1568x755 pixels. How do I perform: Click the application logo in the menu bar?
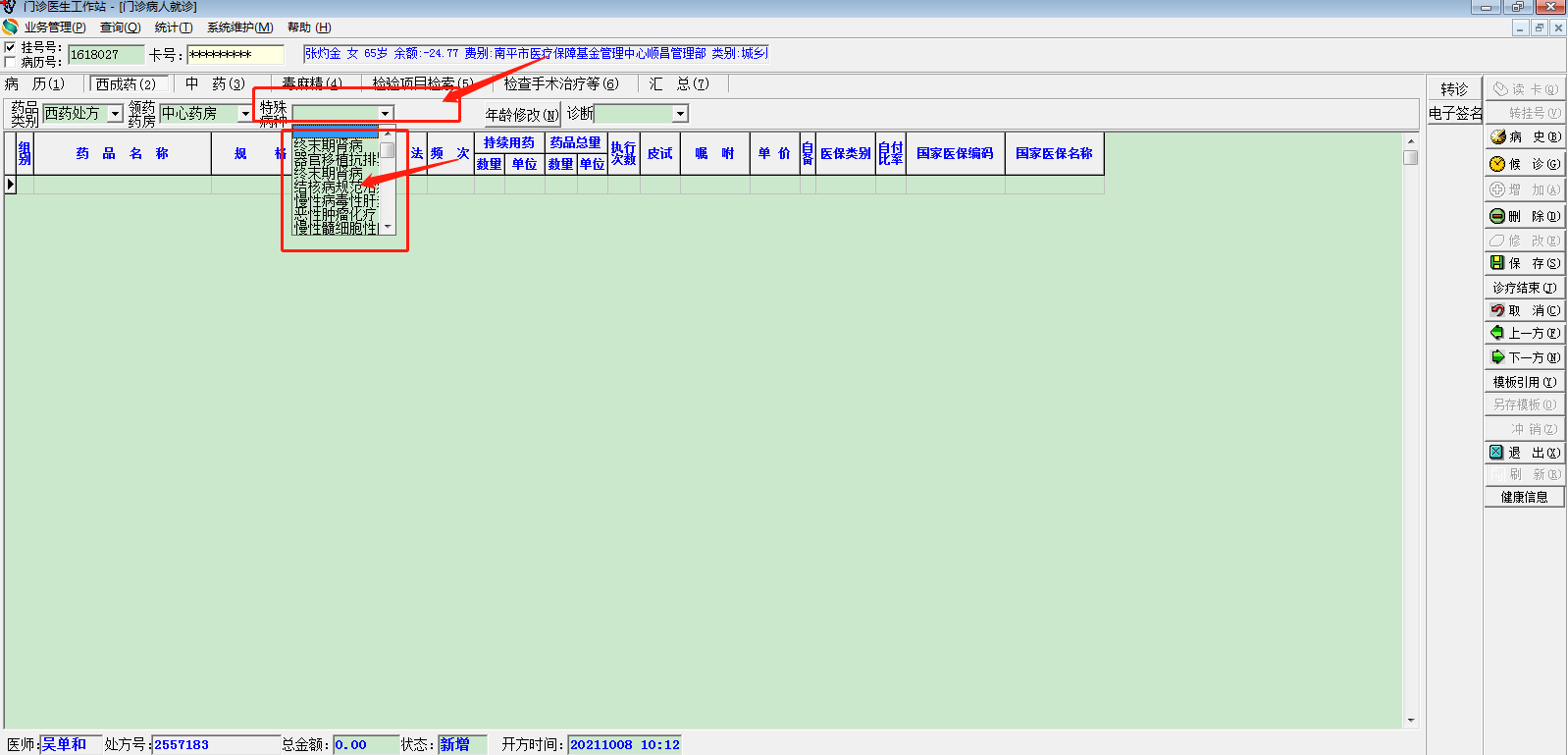click(11, 27)
